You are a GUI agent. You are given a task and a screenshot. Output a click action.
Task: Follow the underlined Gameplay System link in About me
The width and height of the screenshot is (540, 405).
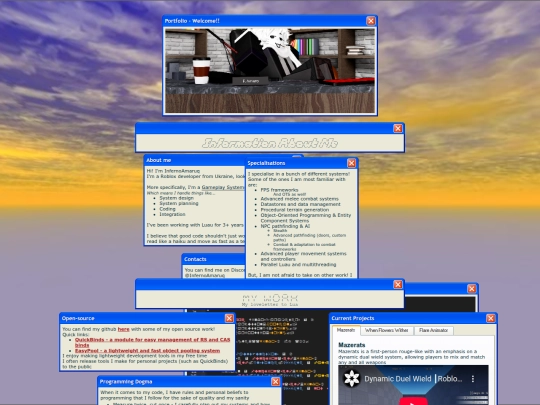click(x=223, y=187)
